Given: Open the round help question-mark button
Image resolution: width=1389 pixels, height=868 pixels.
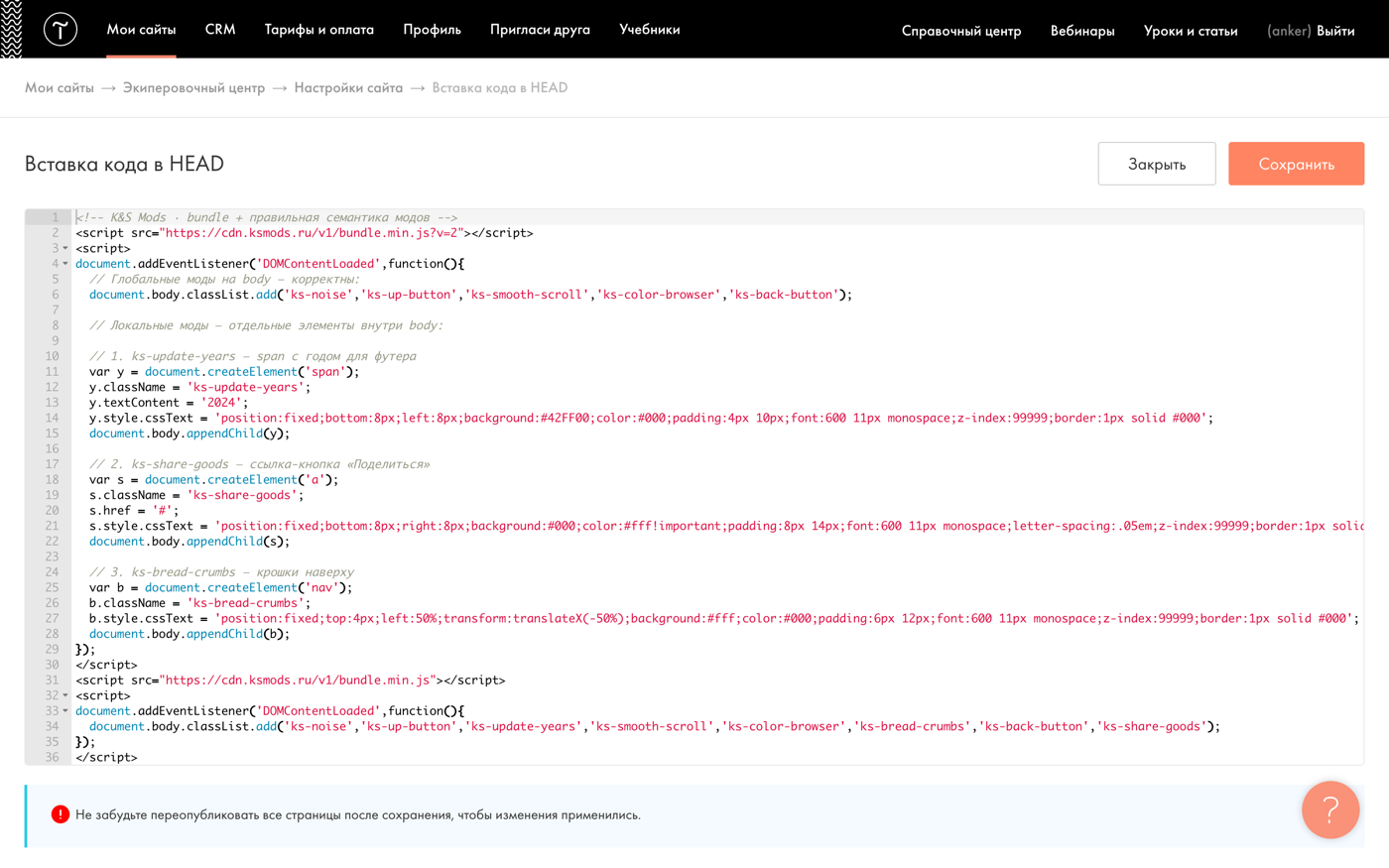Looking at the screenshot, I should pyautogui.click(x=1330, y=810).
